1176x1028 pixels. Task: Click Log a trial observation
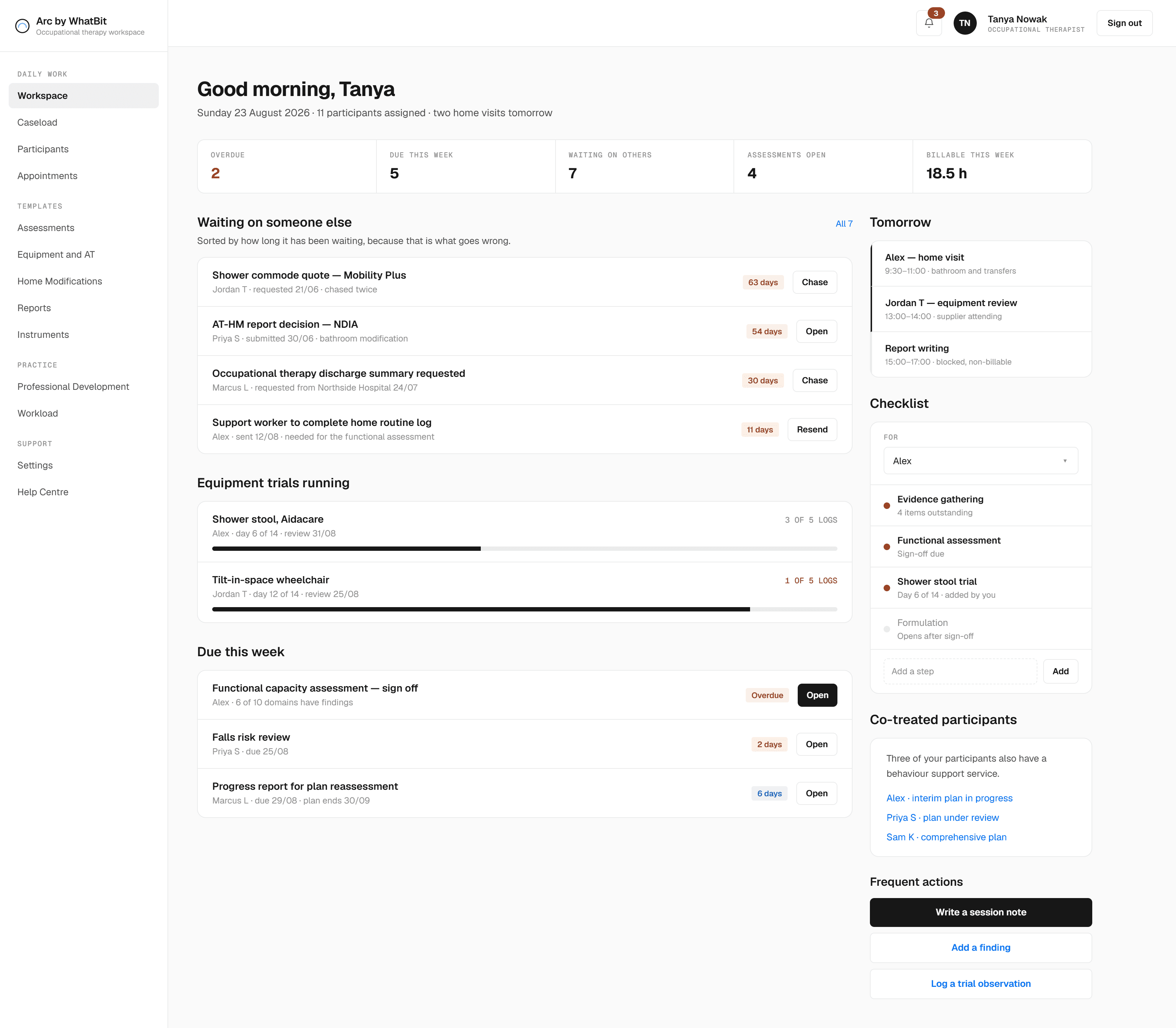click(x=980, y=983)
